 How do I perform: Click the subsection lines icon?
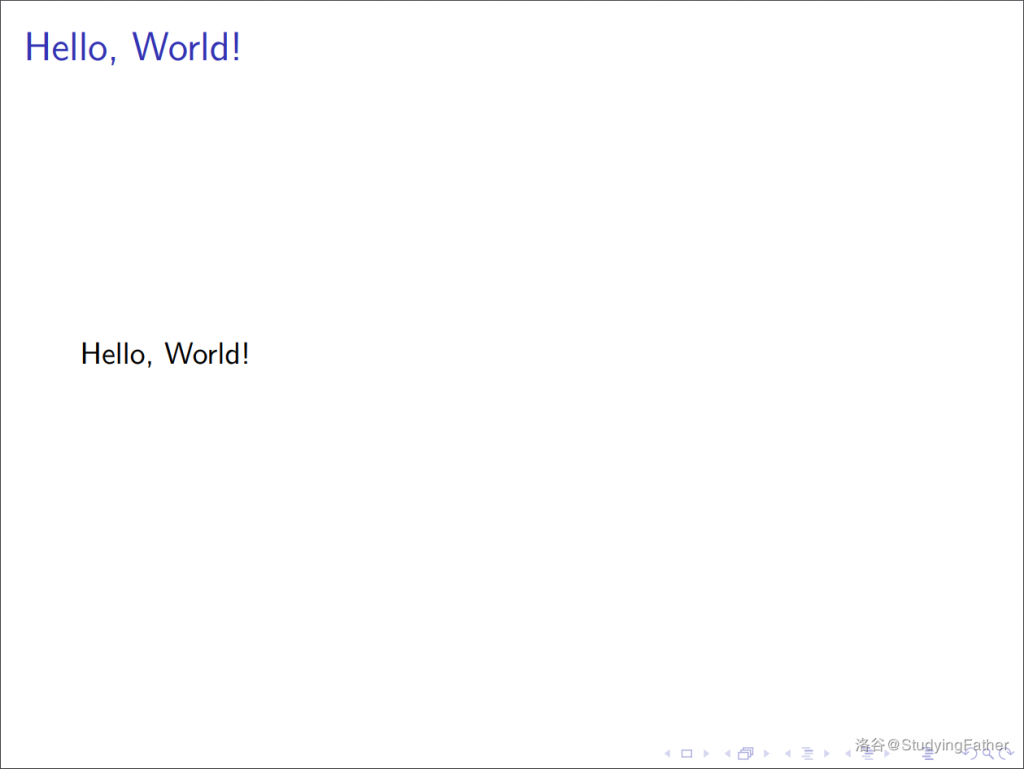(807, 753)
